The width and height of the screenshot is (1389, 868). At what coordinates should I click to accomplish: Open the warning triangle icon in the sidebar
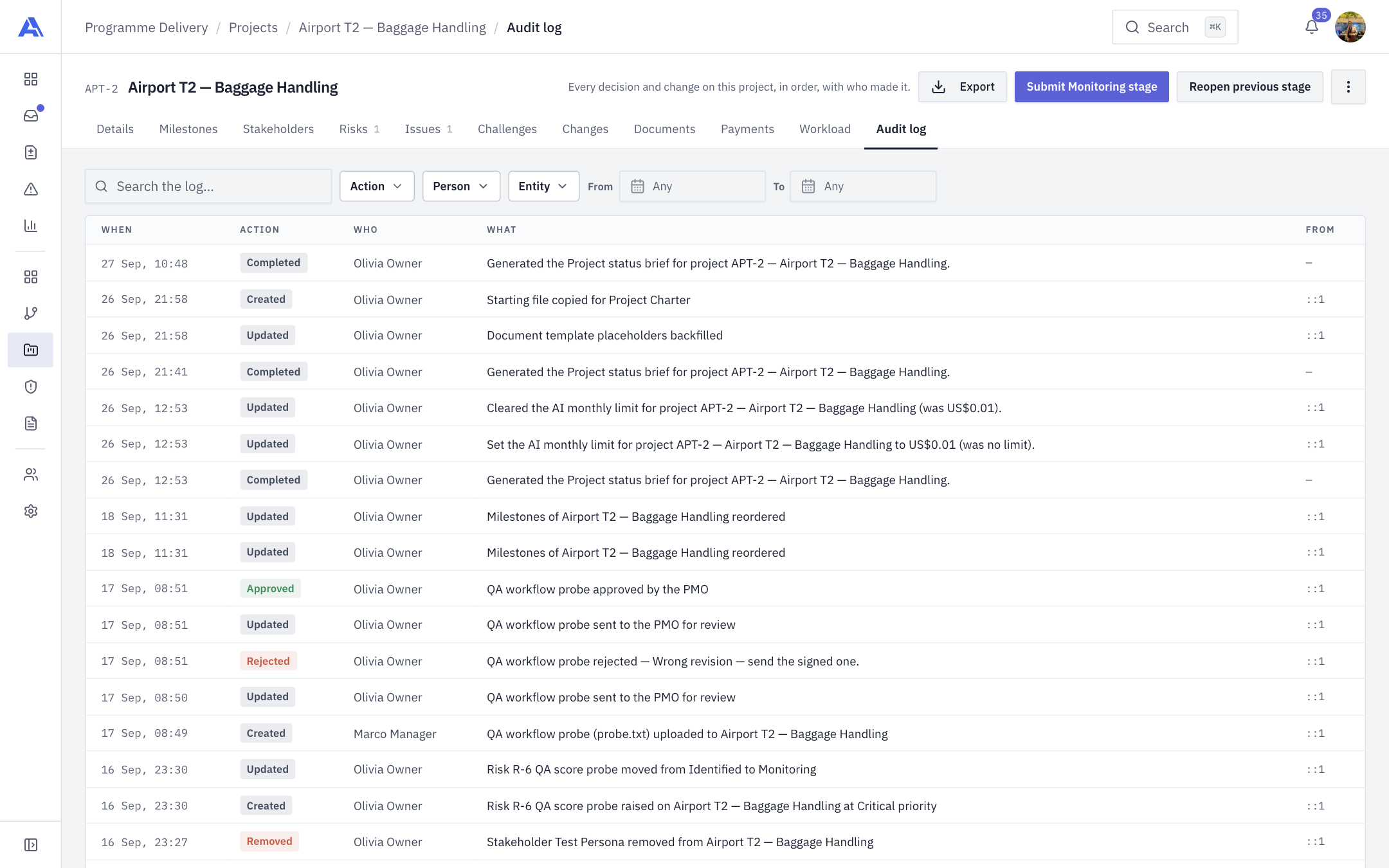[30, 189]
